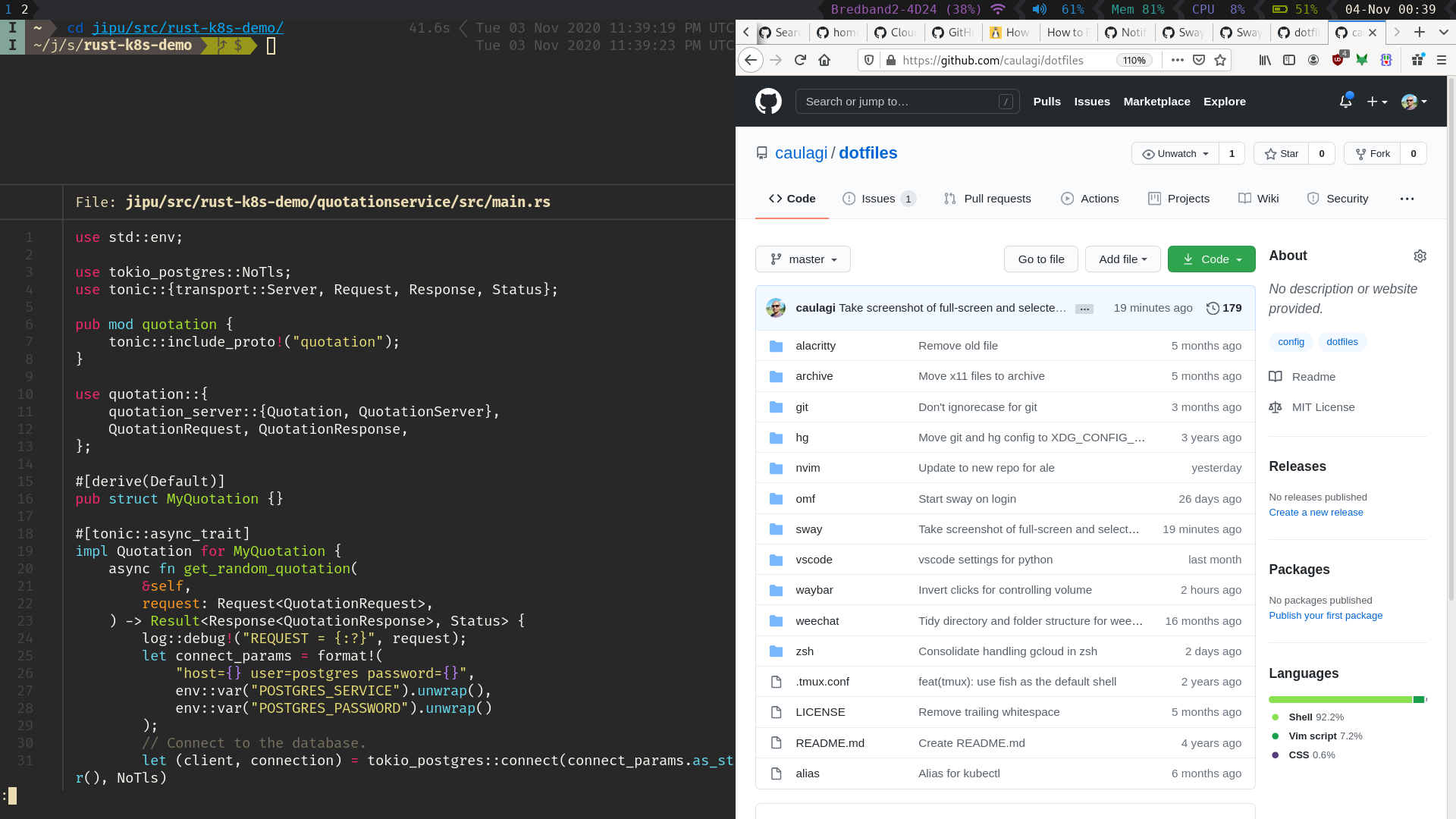Toggle Unwatch for this repository
Image resolution: width=1456 pixels, height=819 pixels.
[1175, 153]
